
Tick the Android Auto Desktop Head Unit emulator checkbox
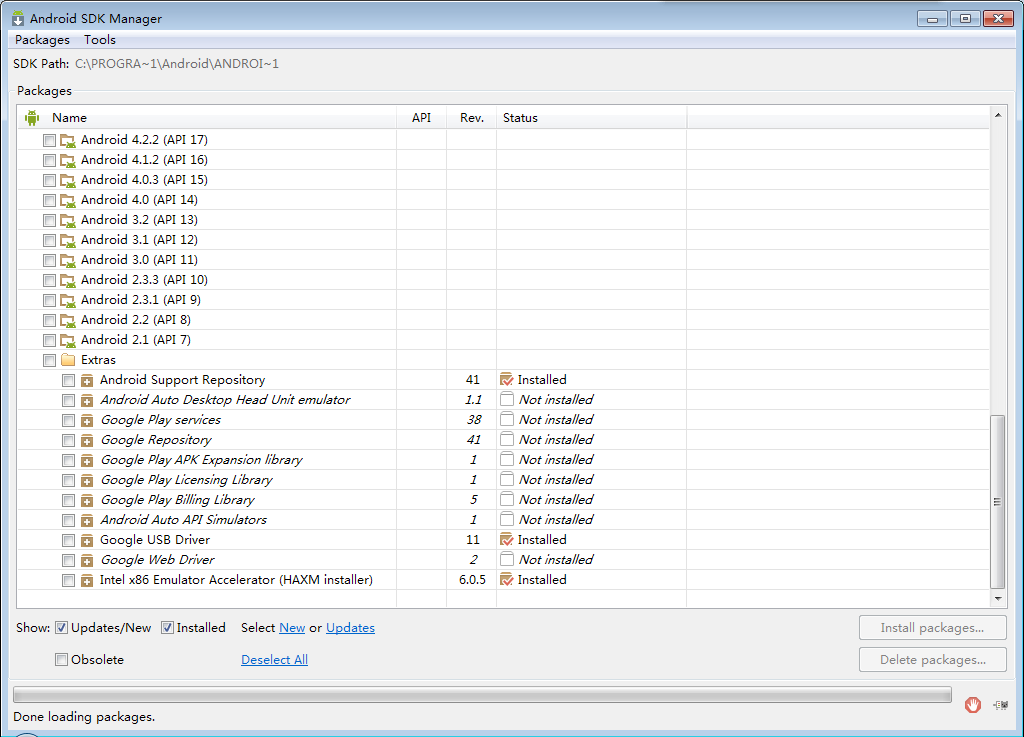click(x=68, y=400)
